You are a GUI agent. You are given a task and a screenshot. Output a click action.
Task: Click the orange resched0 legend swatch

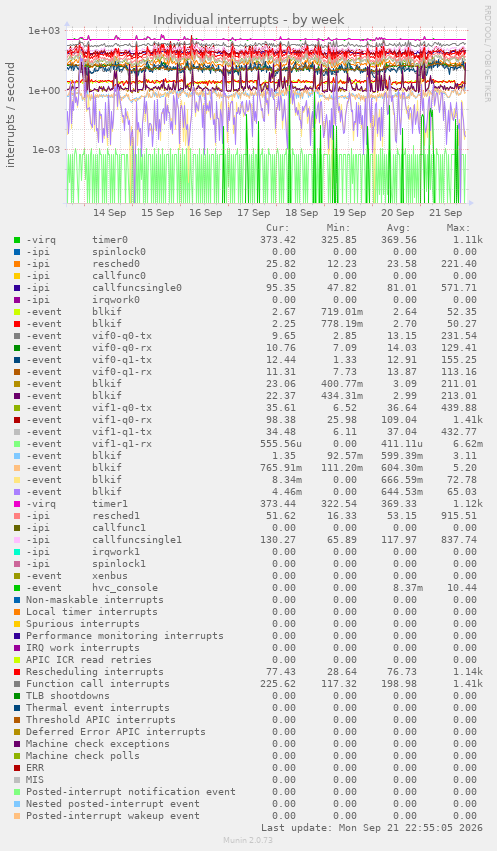17,264
